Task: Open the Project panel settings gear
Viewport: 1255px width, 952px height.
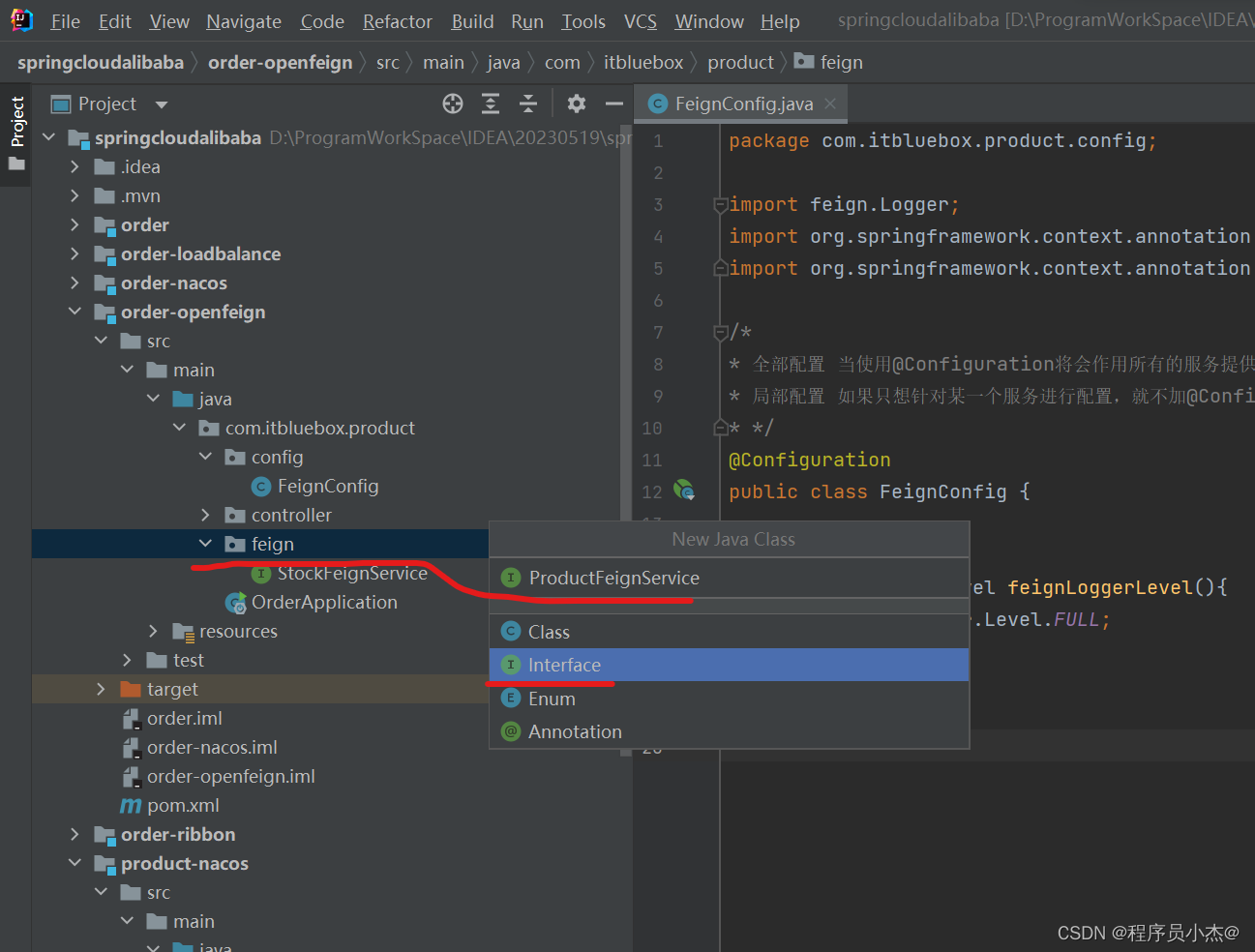Action: pyautogui.click(x=577, y=104)
